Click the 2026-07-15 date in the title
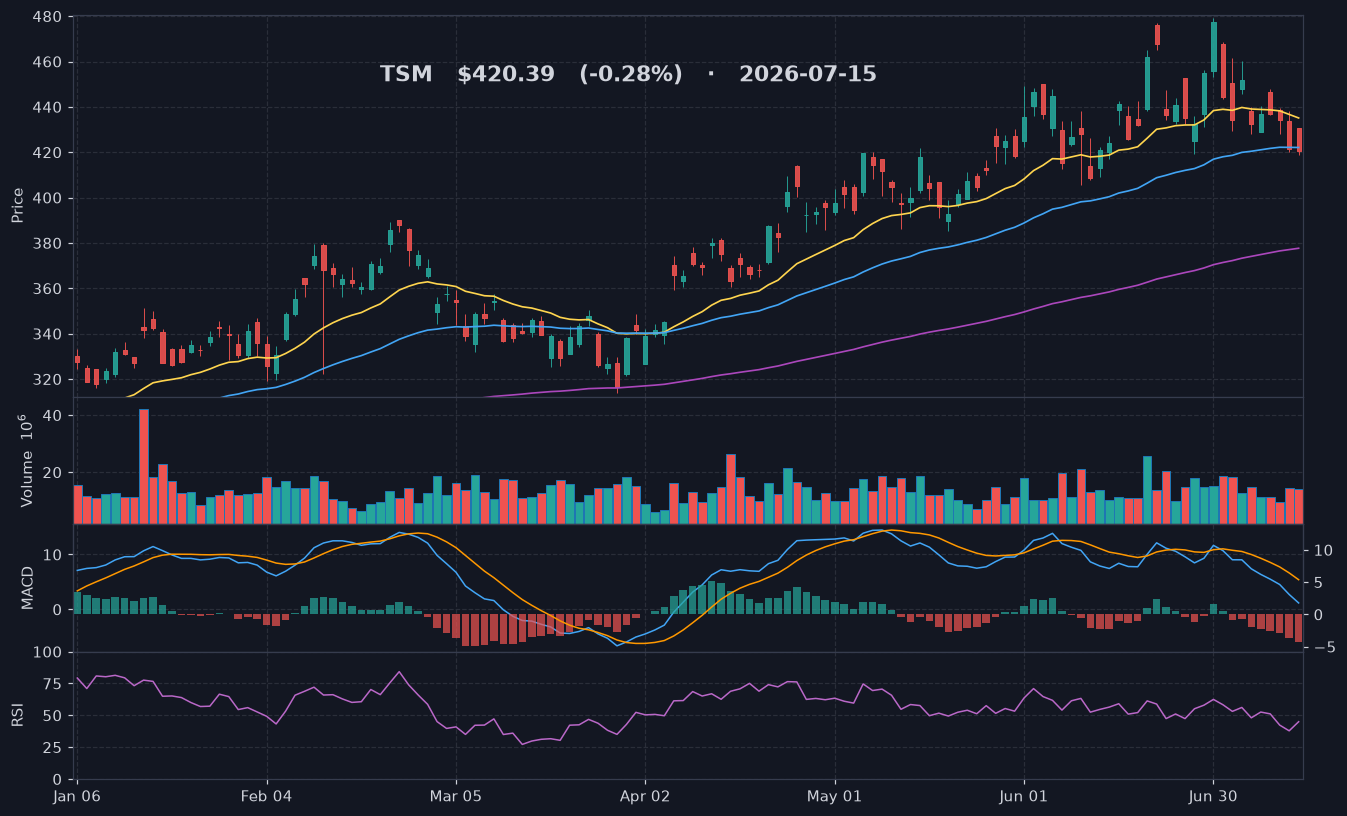Screen dimensions: 1347x816 pos(808,74)
